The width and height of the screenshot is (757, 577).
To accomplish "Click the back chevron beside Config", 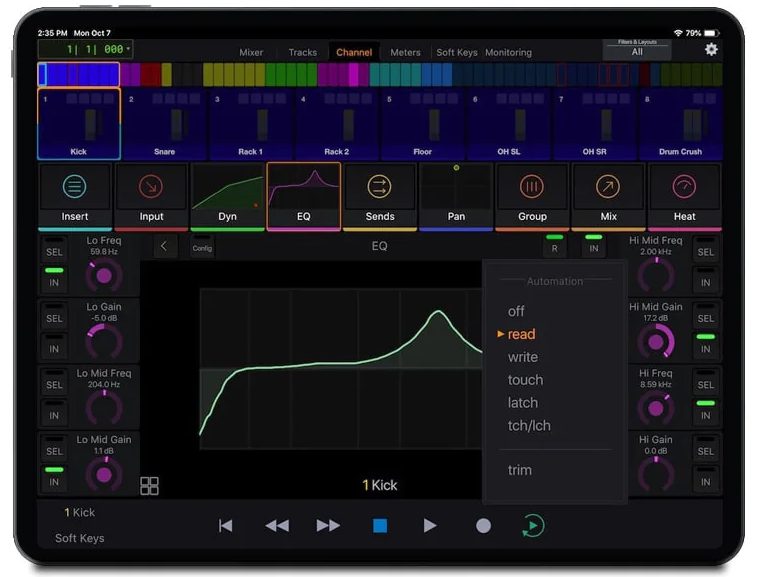I will (x=164, y=247).
